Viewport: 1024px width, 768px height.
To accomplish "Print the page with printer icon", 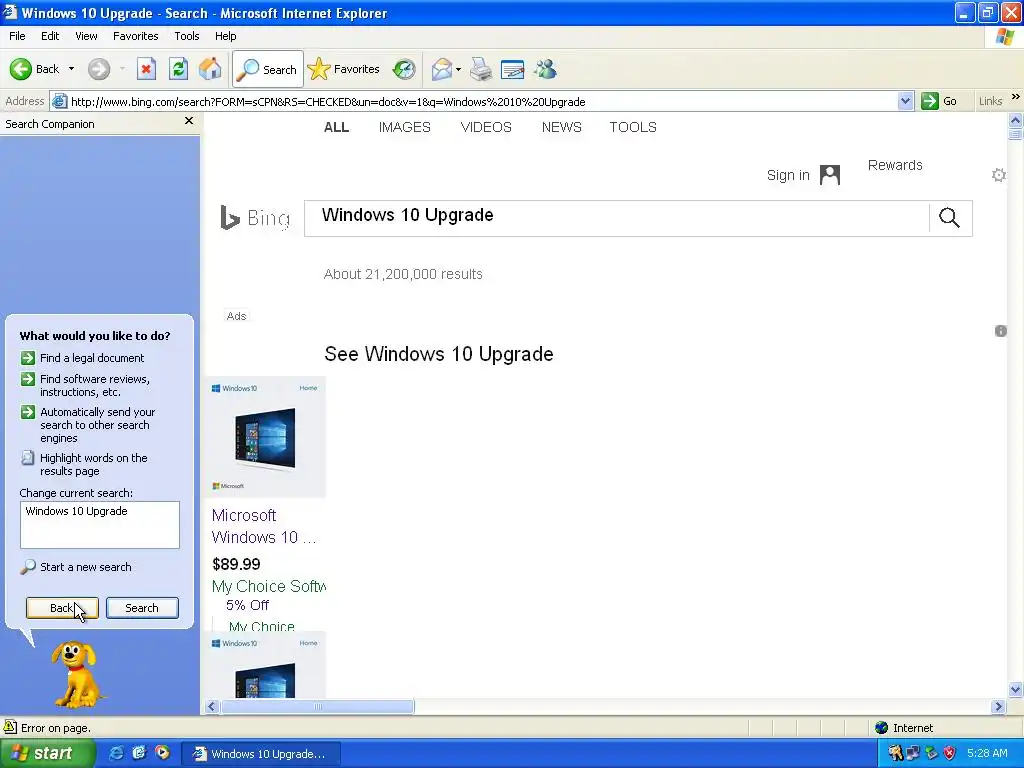I will 481,69.
